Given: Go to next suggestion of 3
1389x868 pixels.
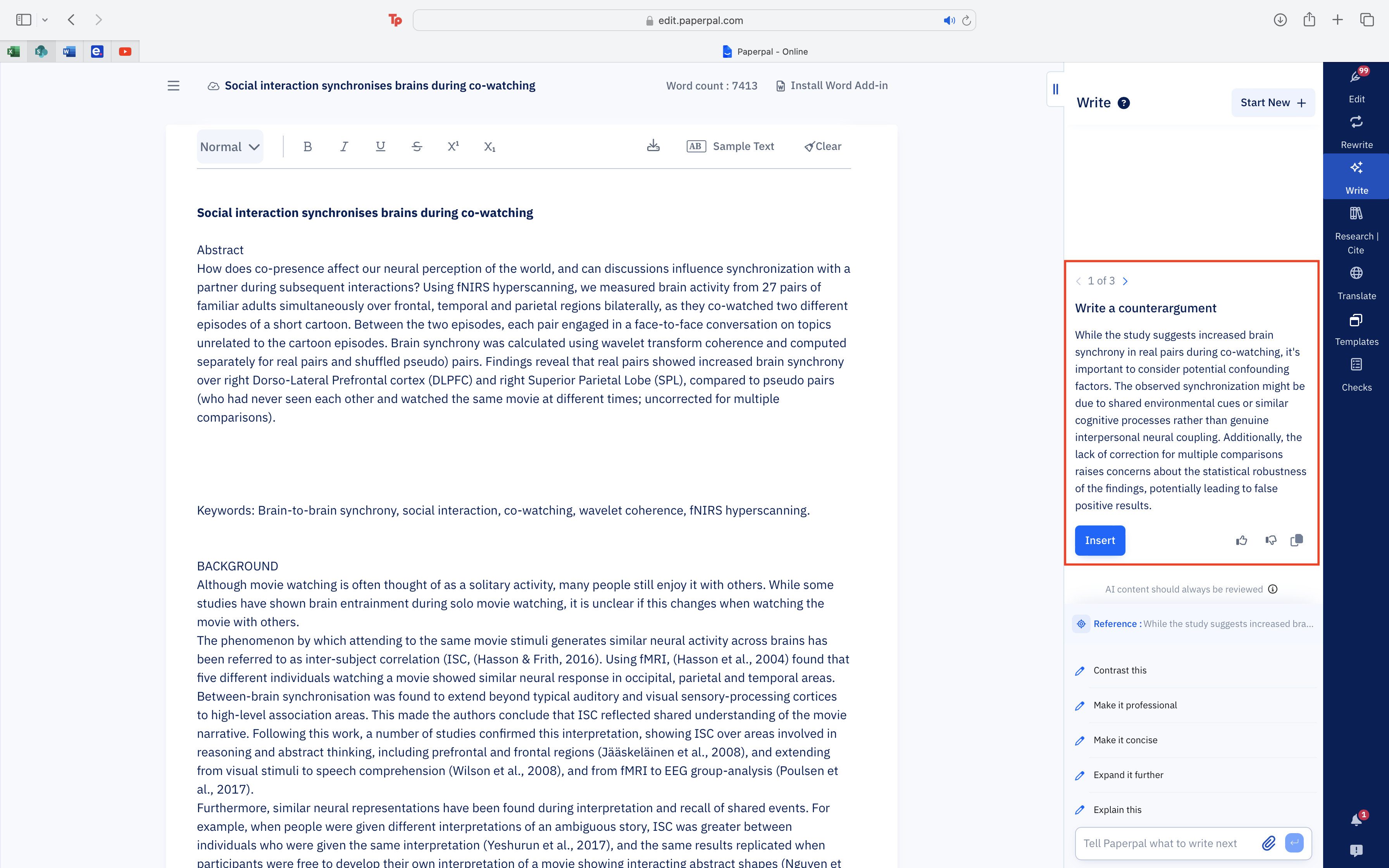Looking at the screenshot, I should coord(1125,281).
